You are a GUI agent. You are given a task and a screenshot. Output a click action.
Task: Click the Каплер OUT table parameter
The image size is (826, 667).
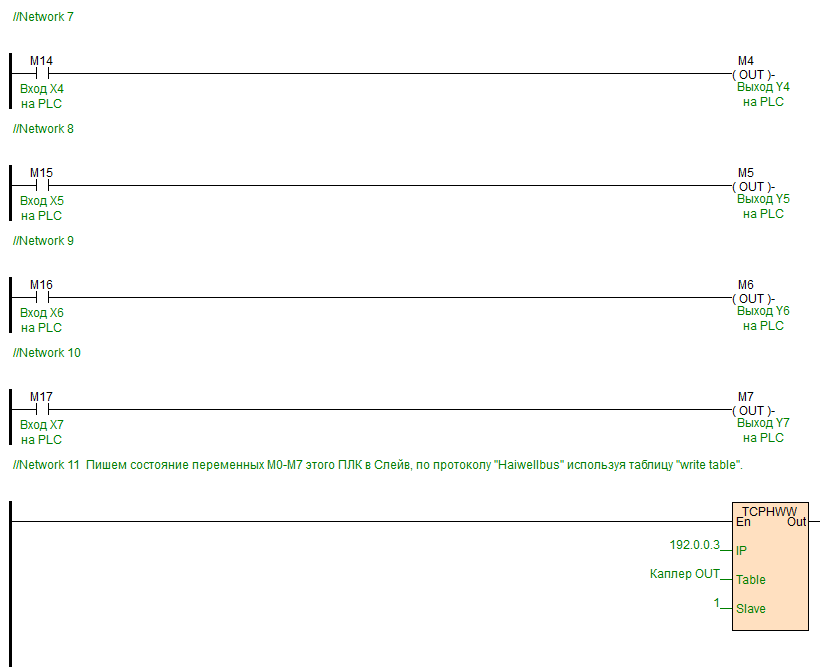coord(684,574)
